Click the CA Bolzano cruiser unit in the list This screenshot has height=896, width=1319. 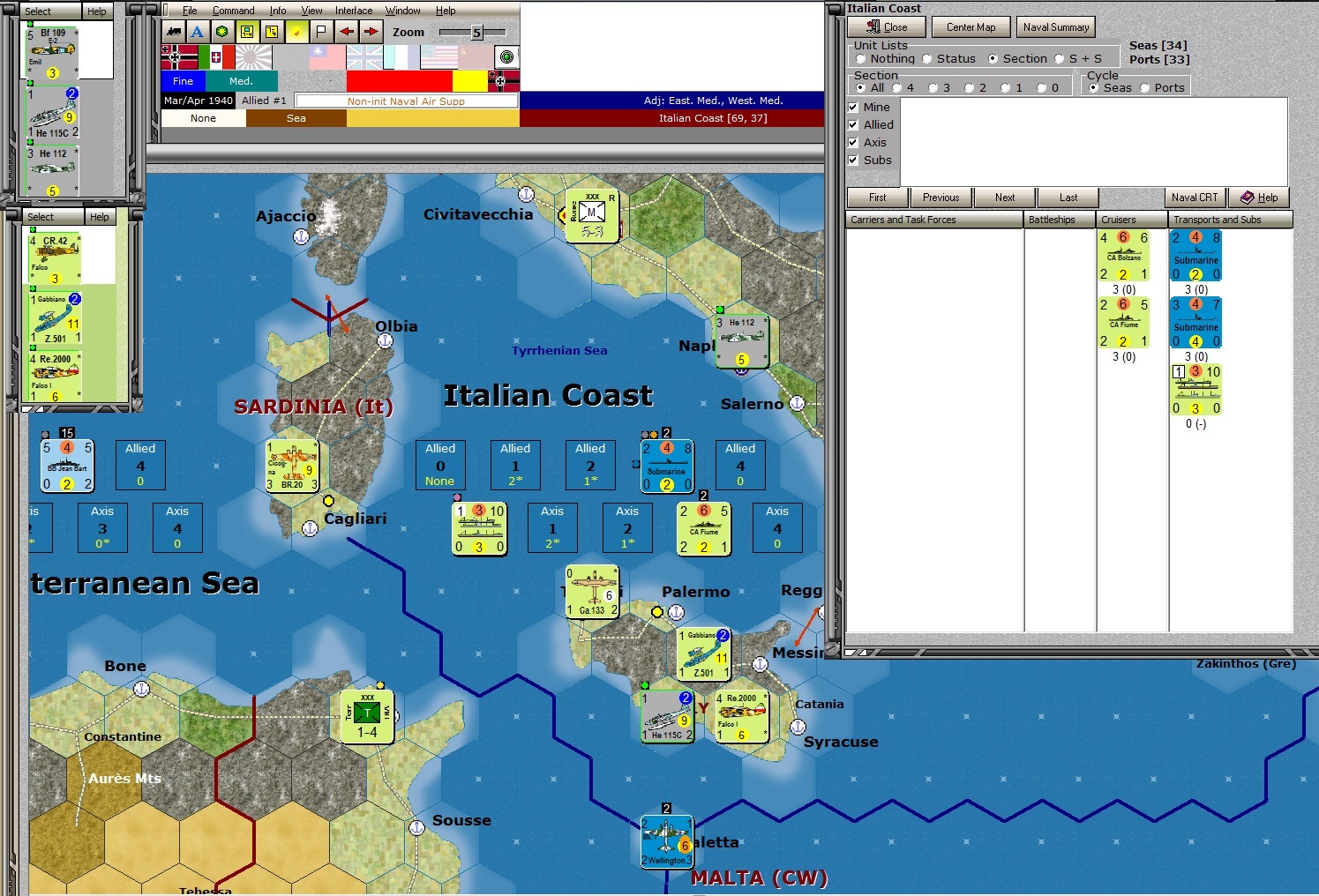click(1124, 256)
